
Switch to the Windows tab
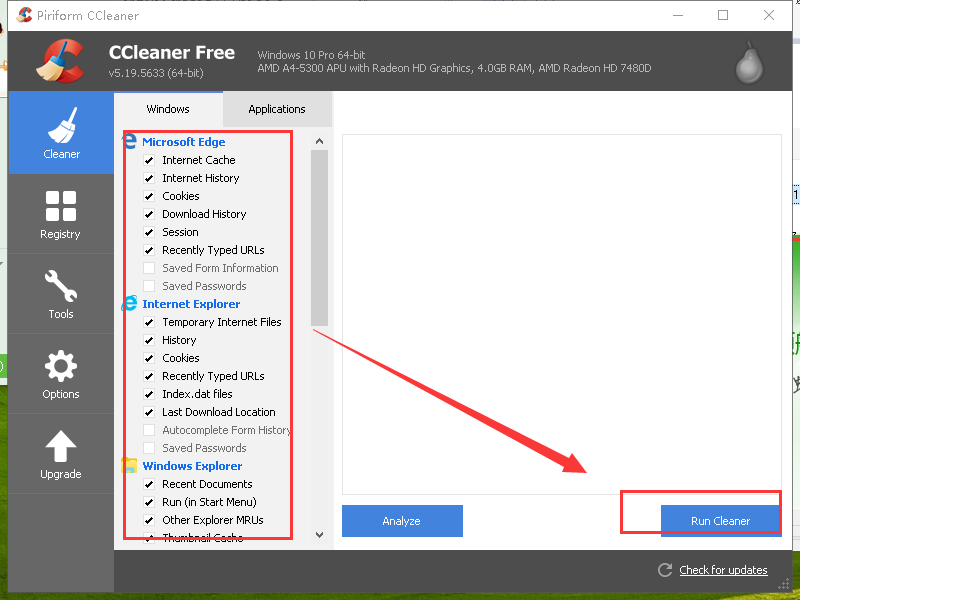[168, 109]
